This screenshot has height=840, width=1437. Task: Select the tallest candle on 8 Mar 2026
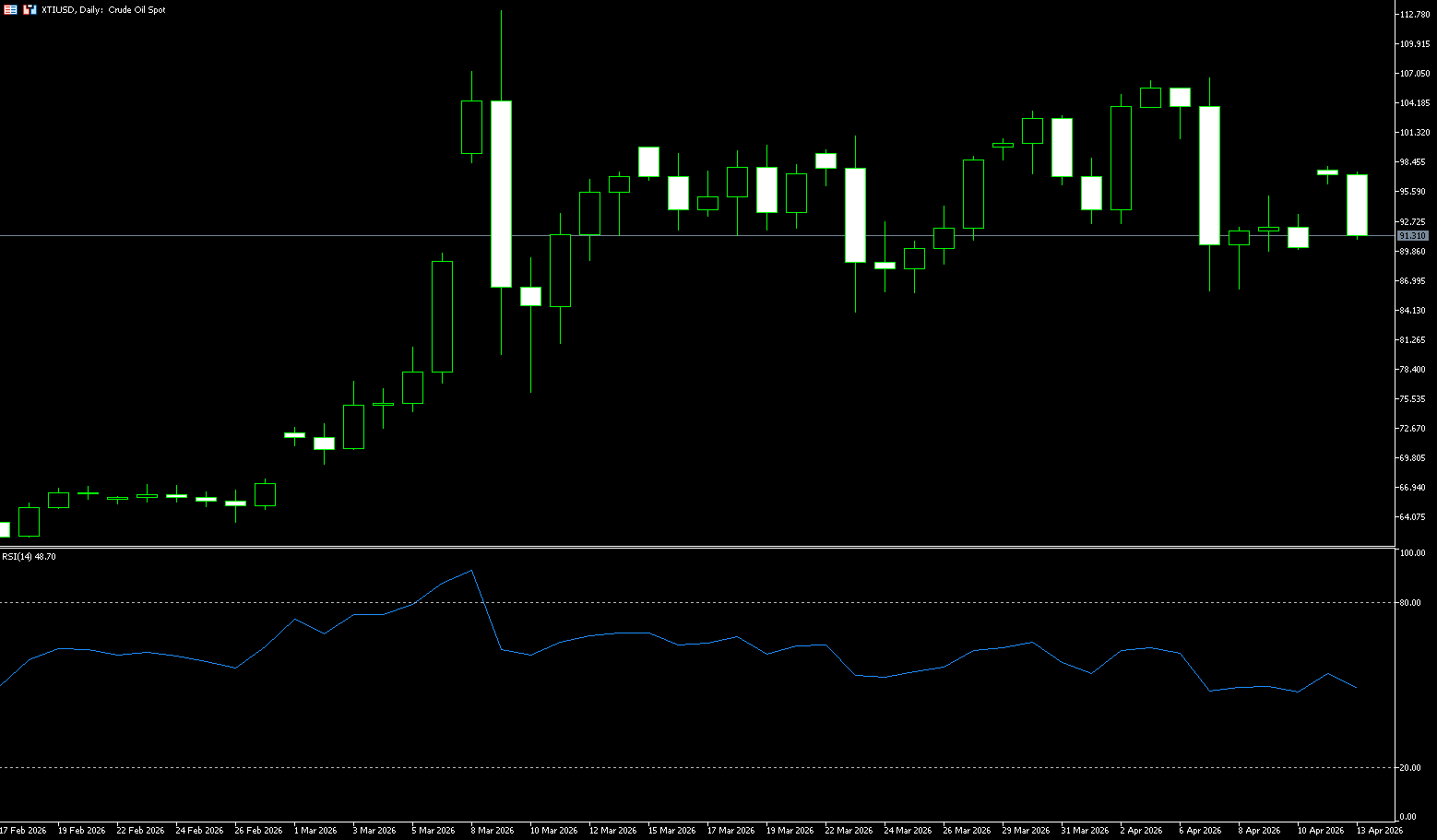[501, 194]
